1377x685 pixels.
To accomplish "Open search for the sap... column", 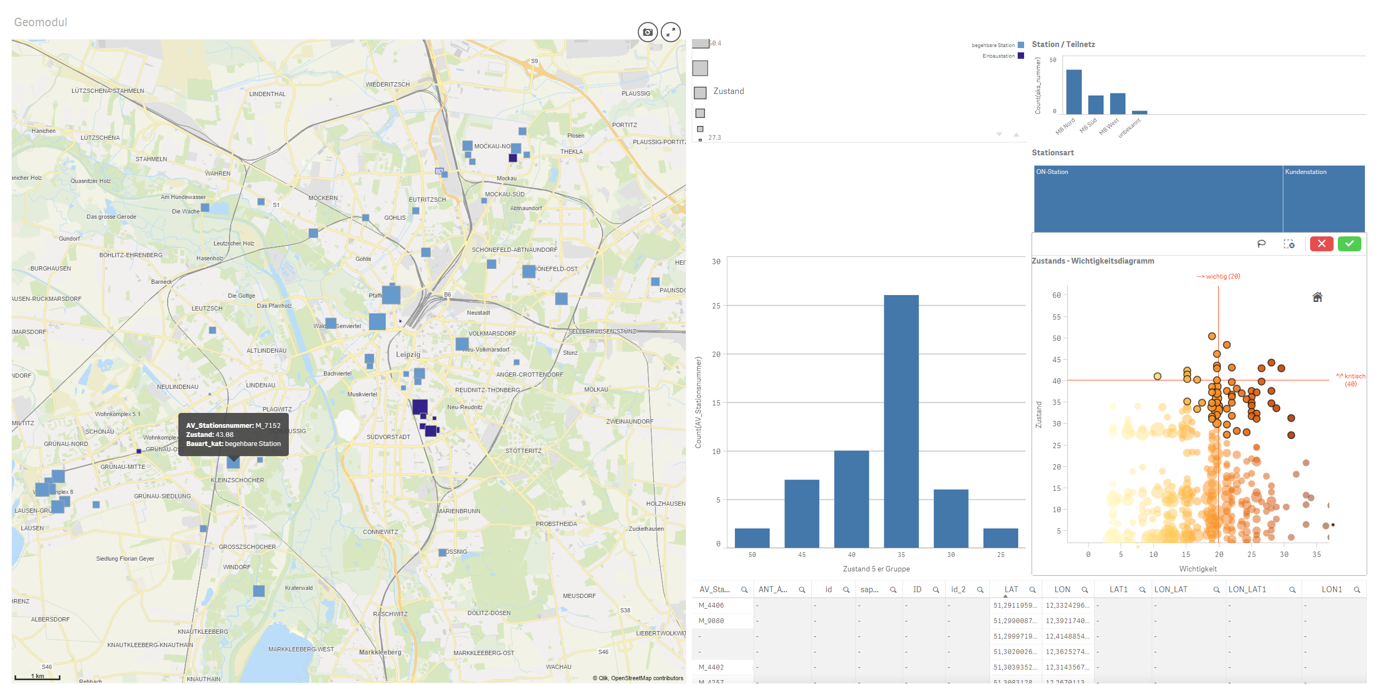I will [893, 590].
